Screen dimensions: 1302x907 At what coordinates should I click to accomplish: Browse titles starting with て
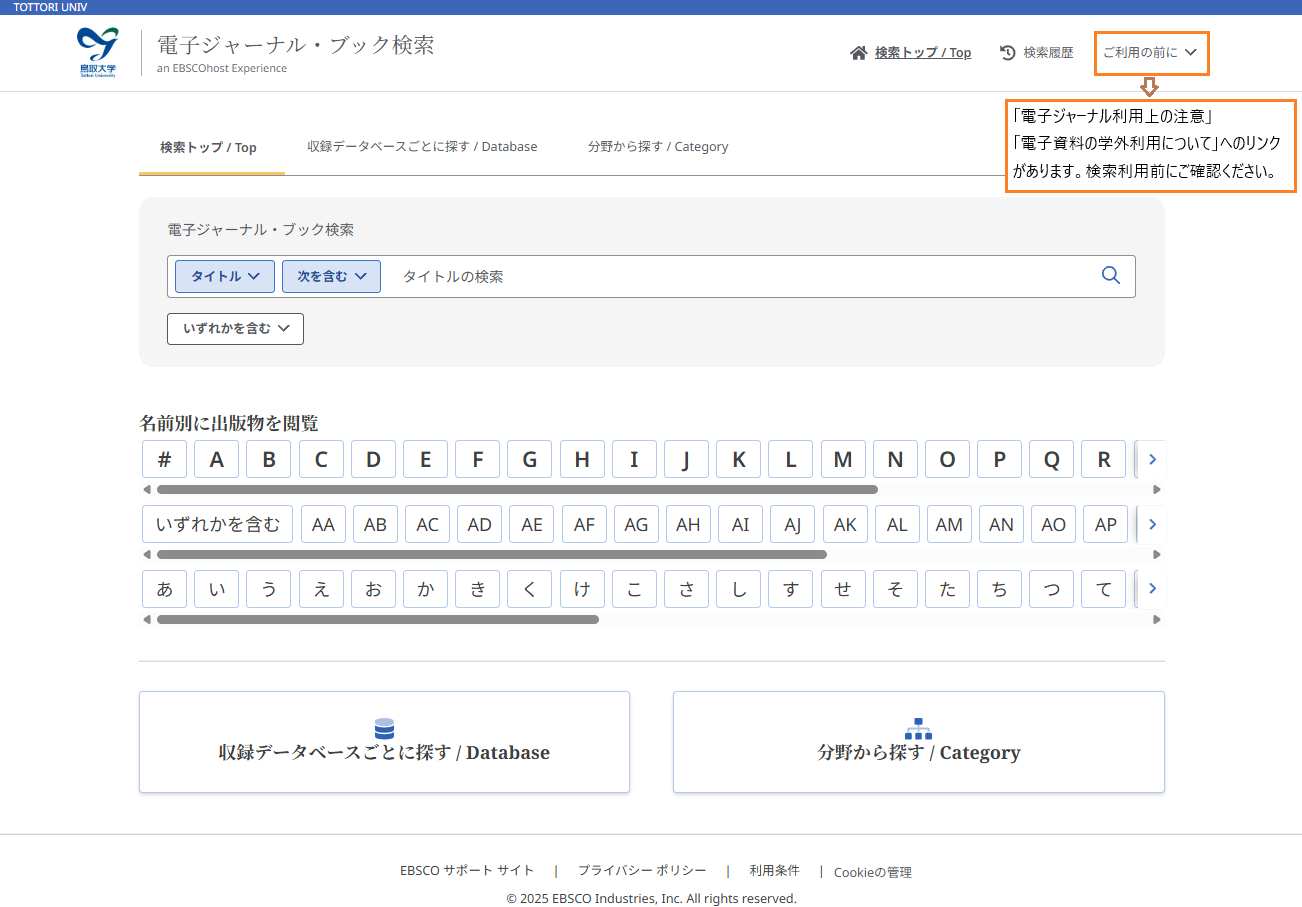pos(1104,589)
